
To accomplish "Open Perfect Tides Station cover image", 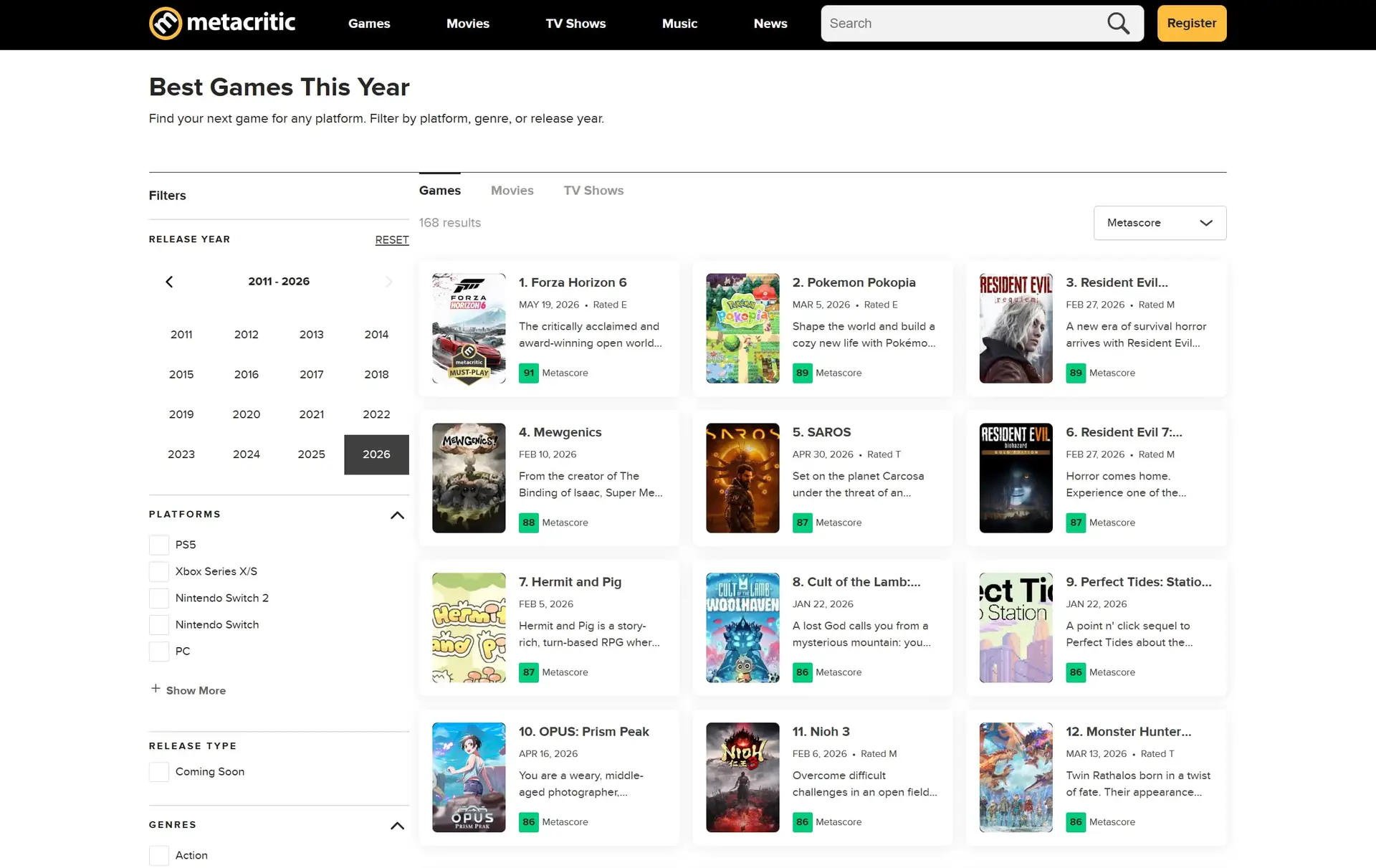I will click(1016, 628).
